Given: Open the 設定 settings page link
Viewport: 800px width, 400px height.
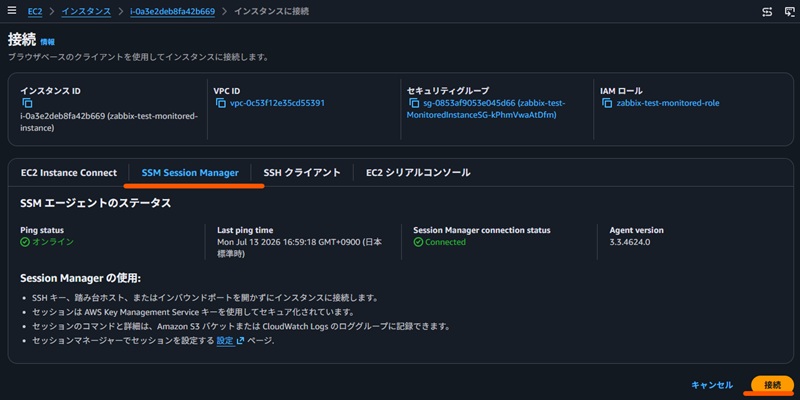Looking at the screenshot, I should point(224,340).
